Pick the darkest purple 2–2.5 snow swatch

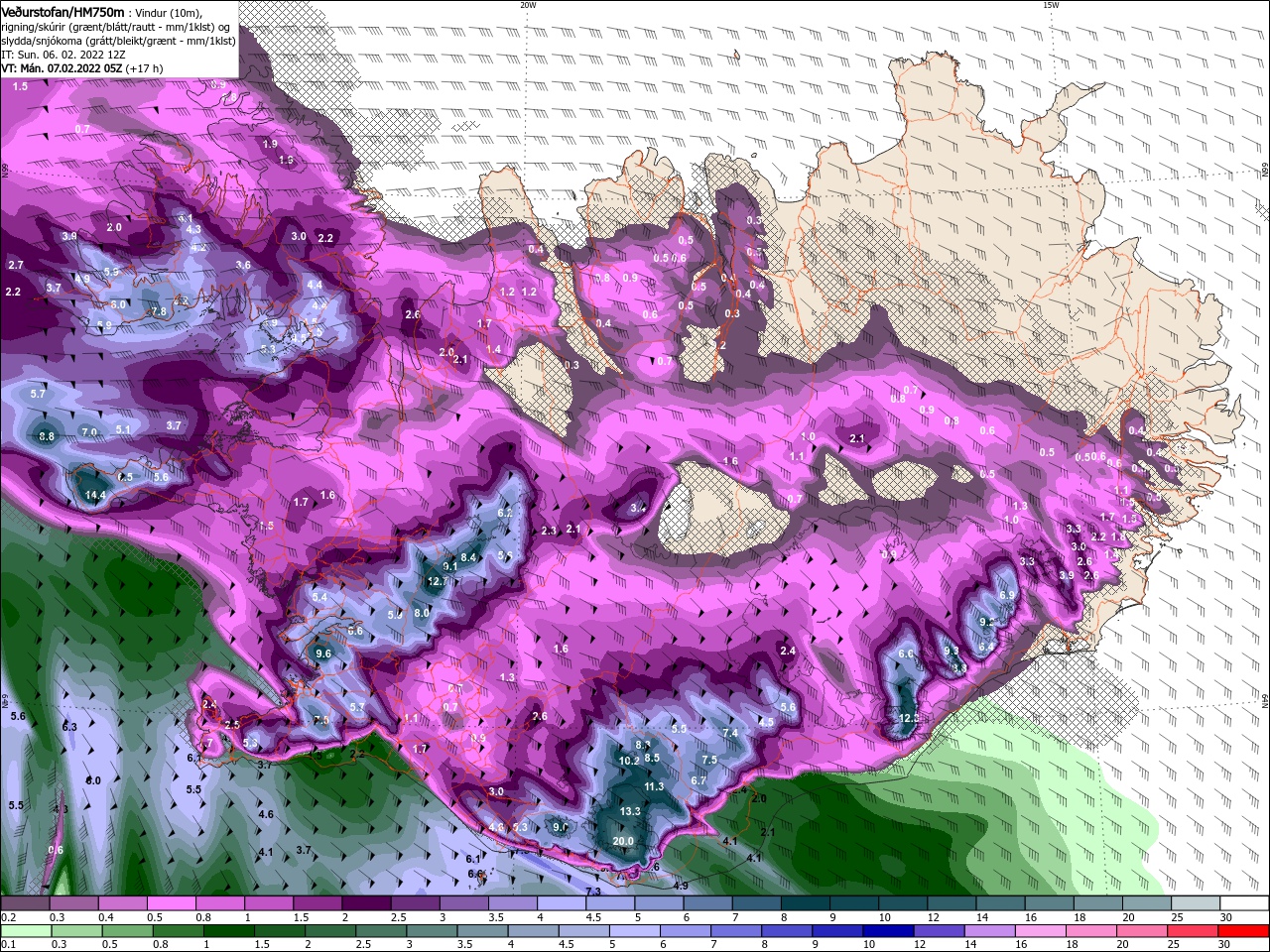tap(367, 903)
